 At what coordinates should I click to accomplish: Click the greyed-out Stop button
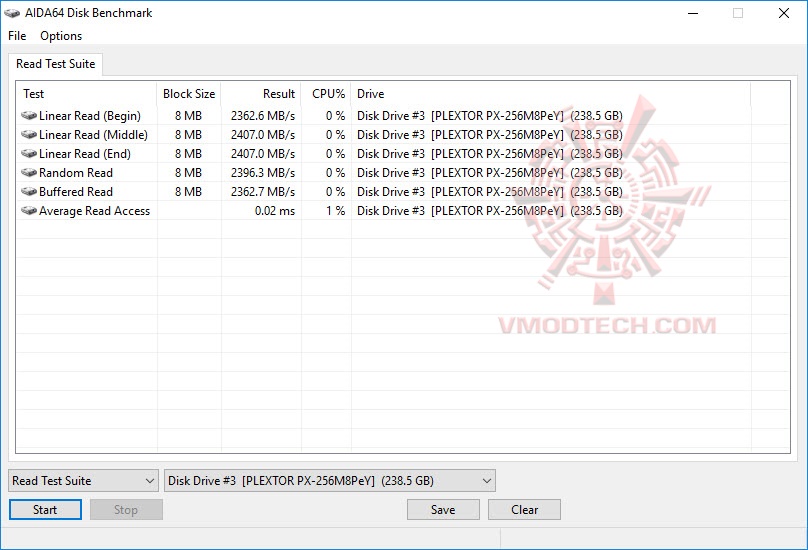pyautogui.click(x=126, y=510)
